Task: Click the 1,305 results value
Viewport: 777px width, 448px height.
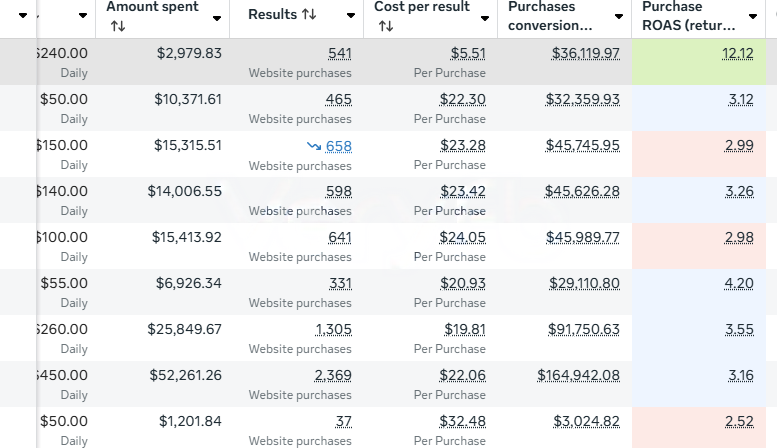Action: [333, 329]
